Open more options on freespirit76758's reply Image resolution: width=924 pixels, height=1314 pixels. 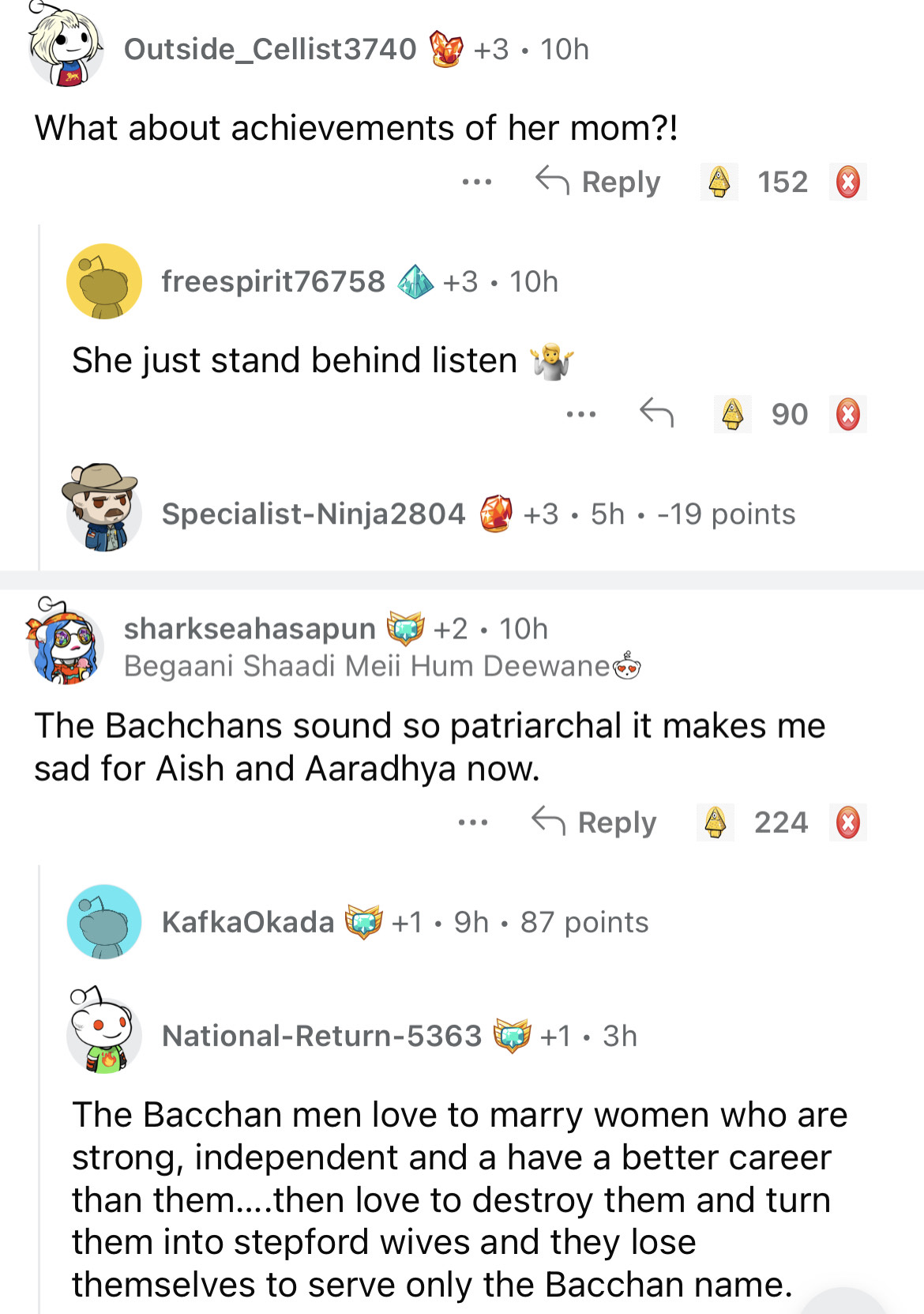click(x=581, y=414)
